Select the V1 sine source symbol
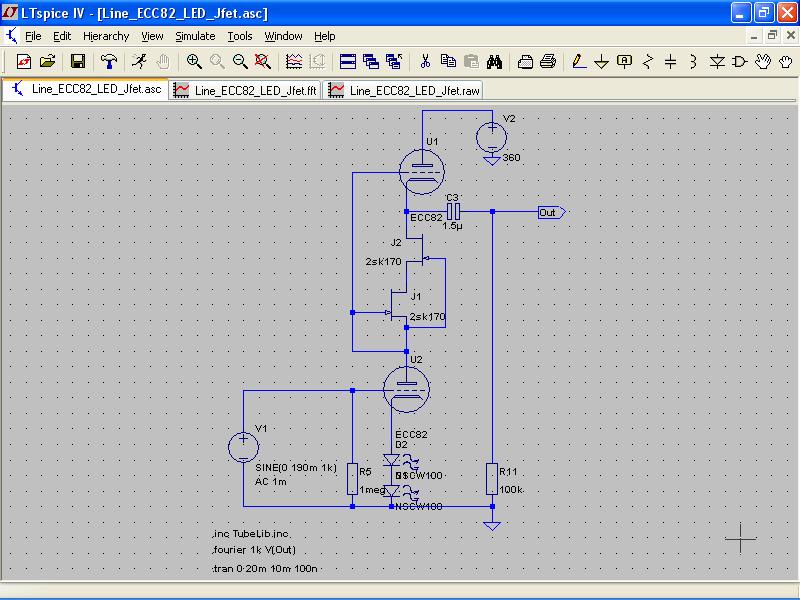800x600 pixels. tap(243, 447)
